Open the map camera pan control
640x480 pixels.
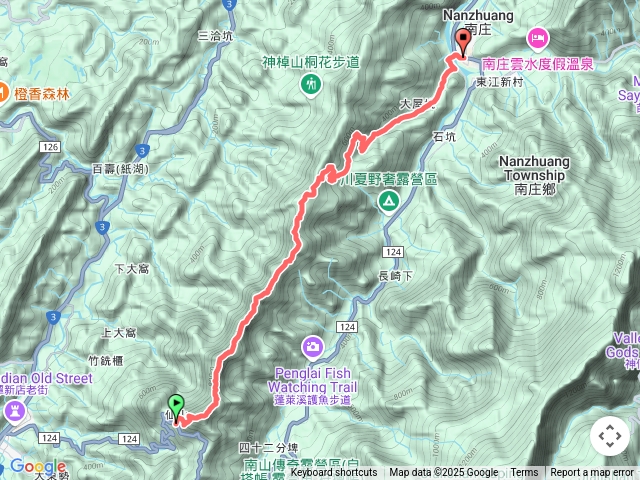coord(609,436)
